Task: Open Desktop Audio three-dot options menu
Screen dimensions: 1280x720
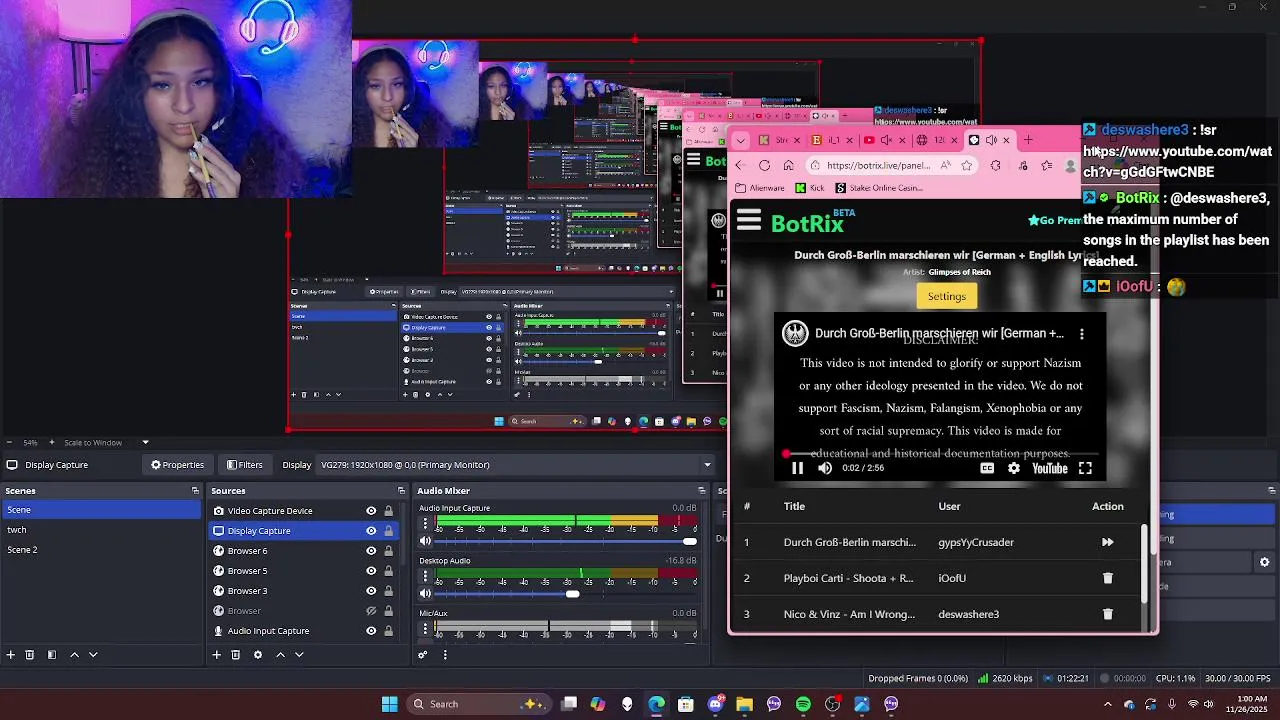Action: (425, 576)
